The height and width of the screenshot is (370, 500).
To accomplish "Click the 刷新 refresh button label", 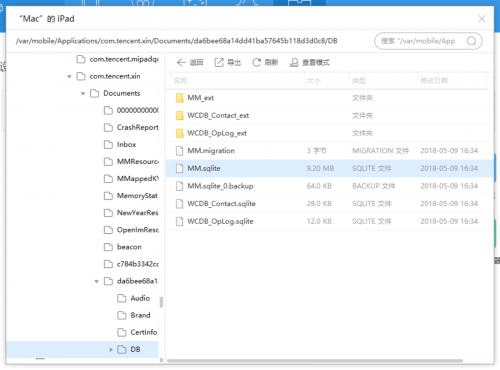I will (271, 62).
